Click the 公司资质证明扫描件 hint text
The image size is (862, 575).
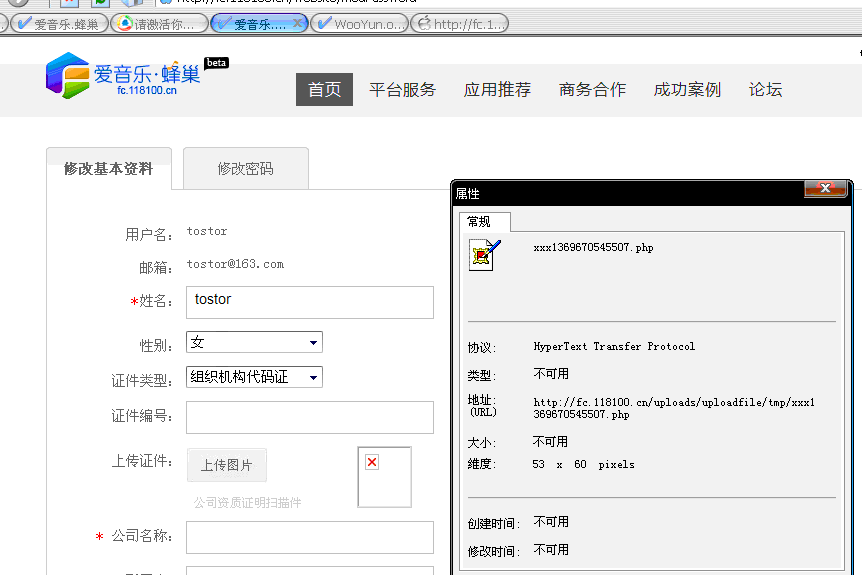pyautogui.click(x=247, y=502)
